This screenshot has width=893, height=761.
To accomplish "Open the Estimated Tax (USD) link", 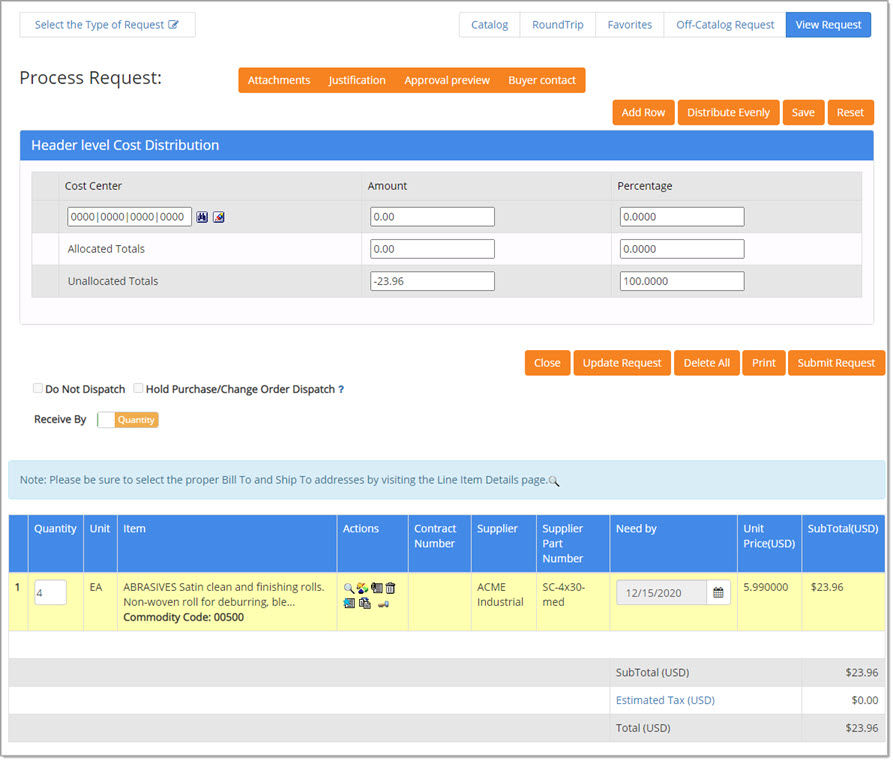I will tap(665, 701).
